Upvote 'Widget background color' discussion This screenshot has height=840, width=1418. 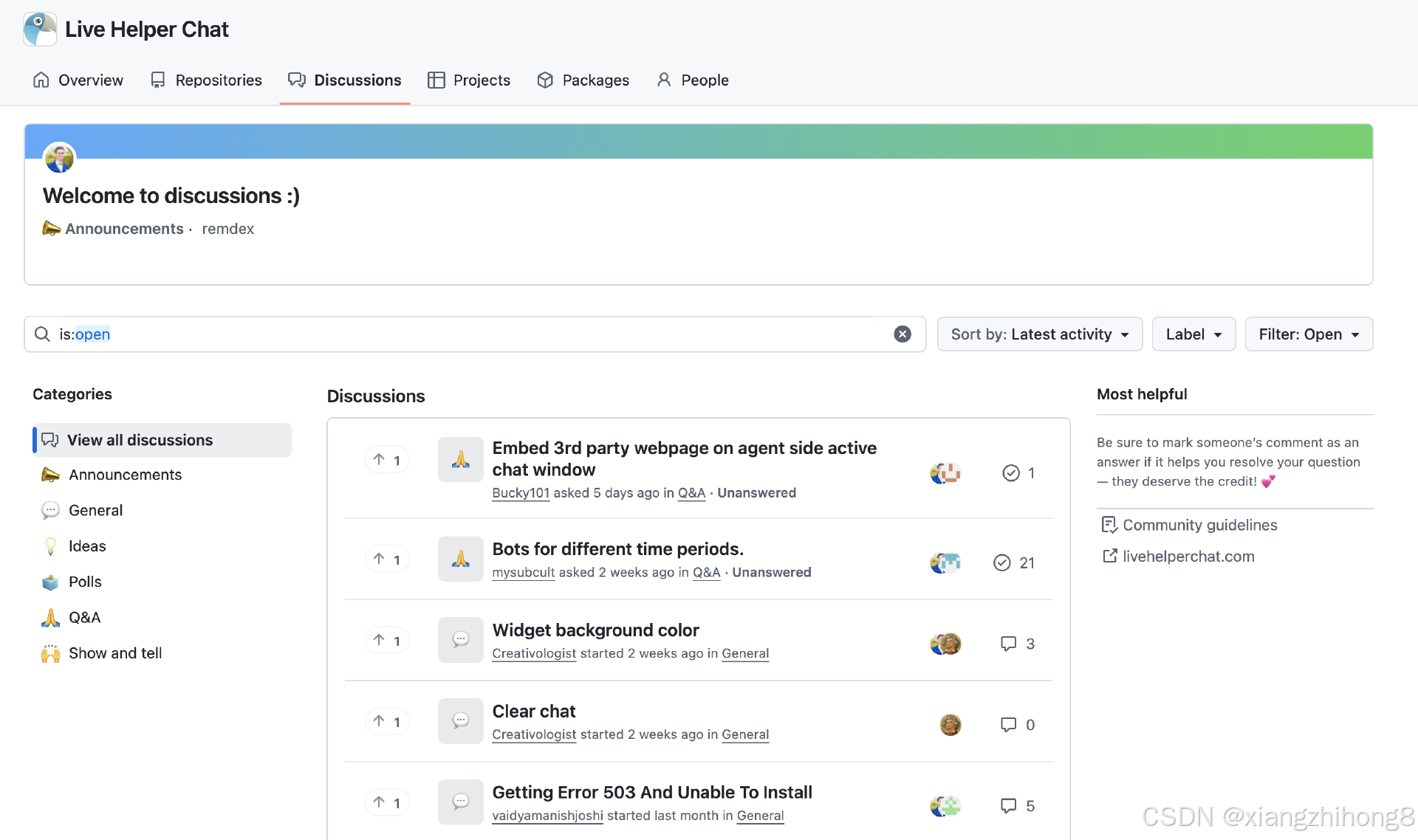coord(387,640)
